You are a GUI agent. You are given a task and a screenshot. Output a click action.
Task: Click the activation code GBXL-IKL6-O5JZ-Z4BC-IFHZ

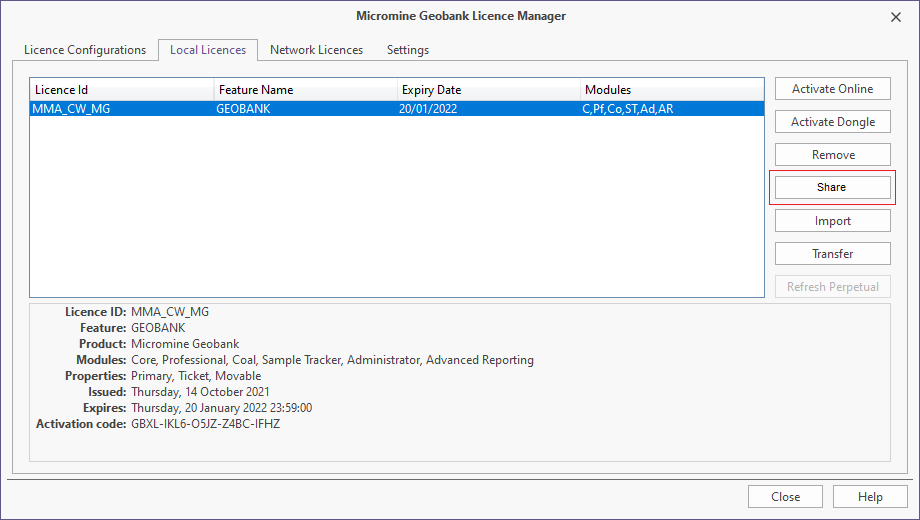[205, 424]
